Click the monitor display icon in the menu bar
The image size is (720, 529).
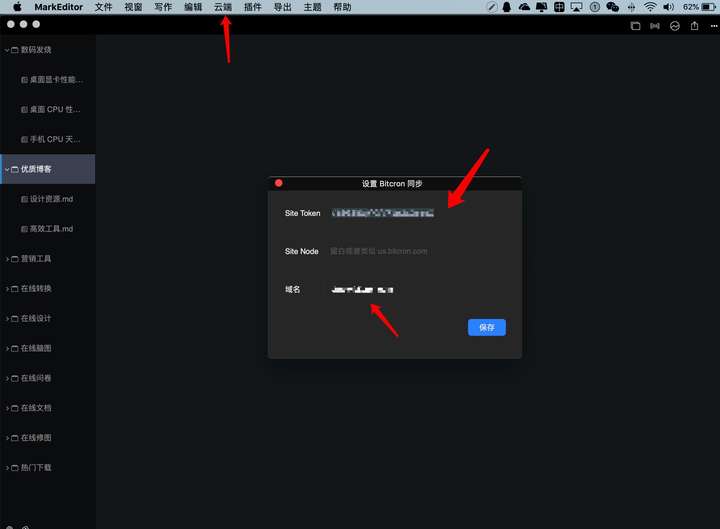[x=542, y=7]
